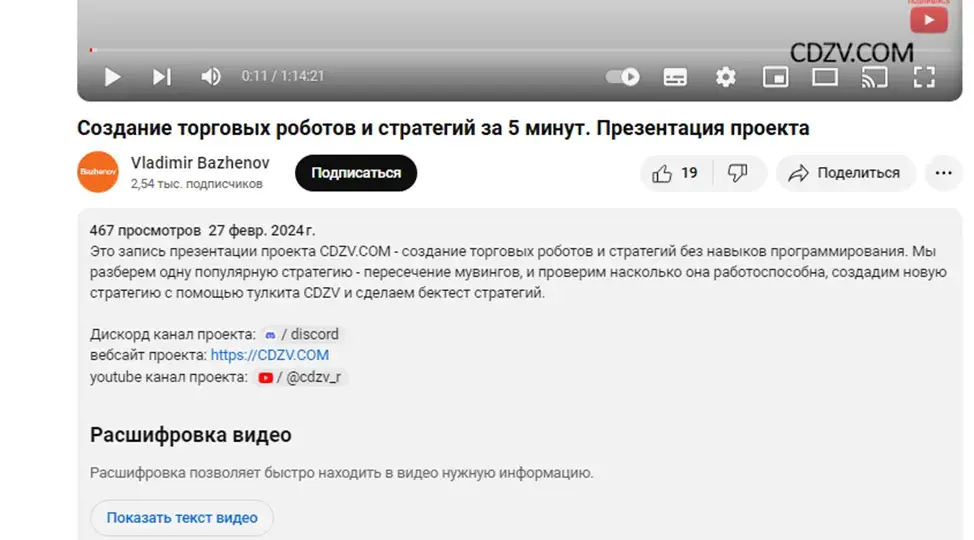Click the Расшифровка видео heading
Image resolution: width=974 pixels, height=540 pixels.
coord(191,435)
